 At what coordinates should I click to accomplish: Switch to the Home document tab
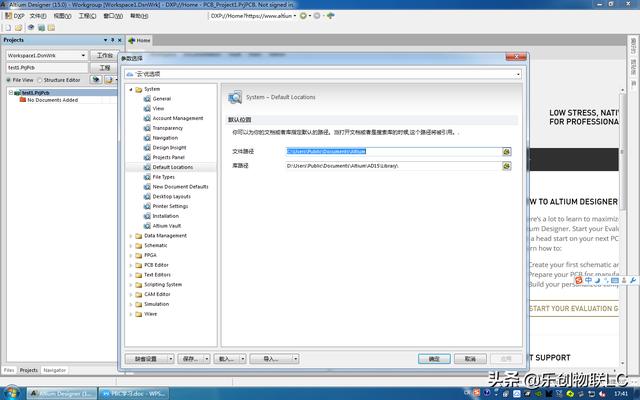coord(139,40)
